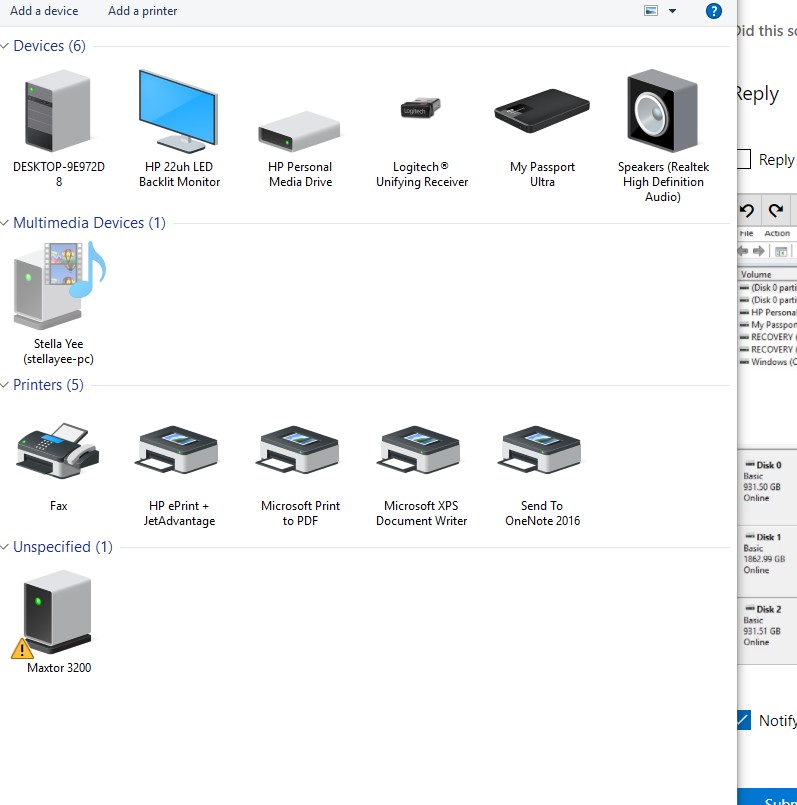Select HP Personal volume row
Screen dimensions: 797x805
(768, 312)
